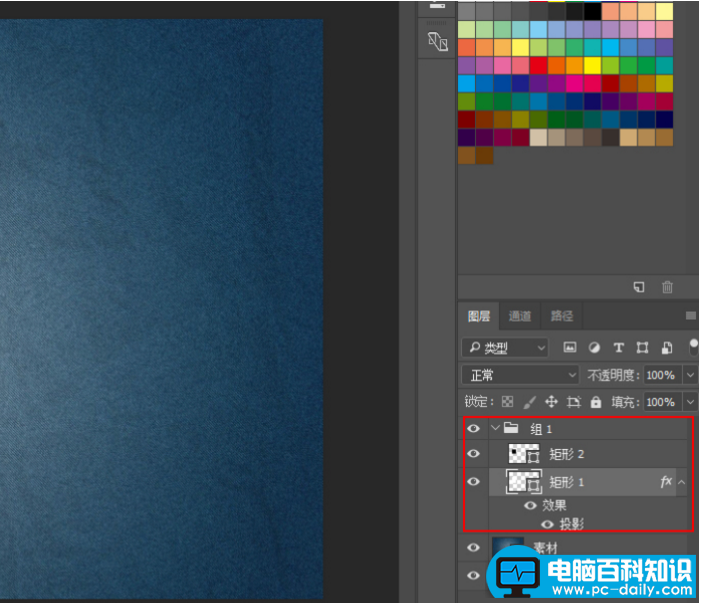Filter layers by smart object icon
701x603 pixels.
[667, 347]
